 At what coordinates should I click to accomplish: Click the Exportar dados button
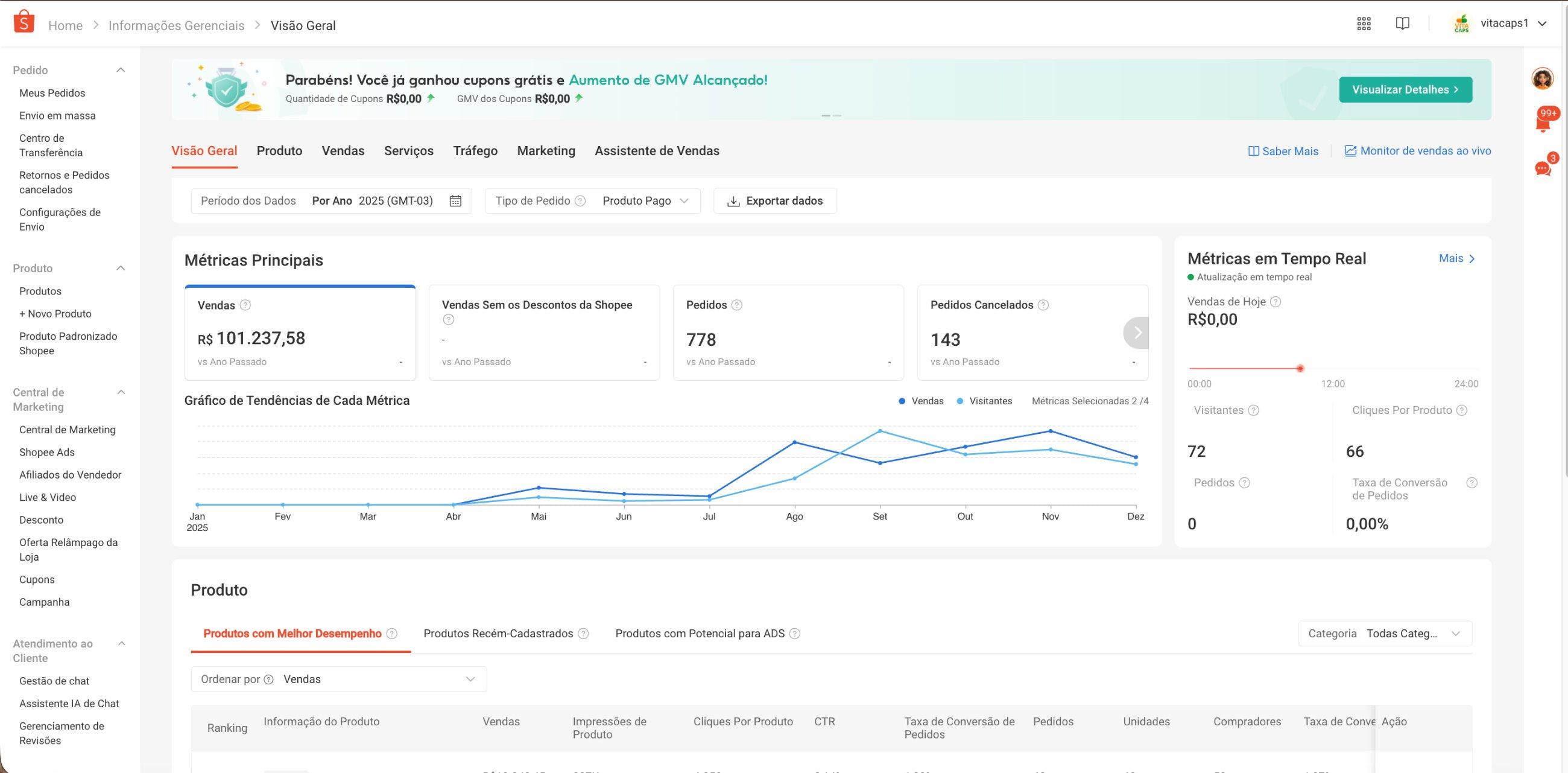[x=775, y=201]
